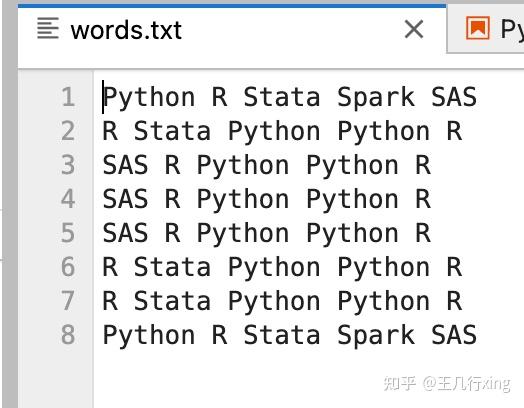Click line number 6 in the gutter

68,267
